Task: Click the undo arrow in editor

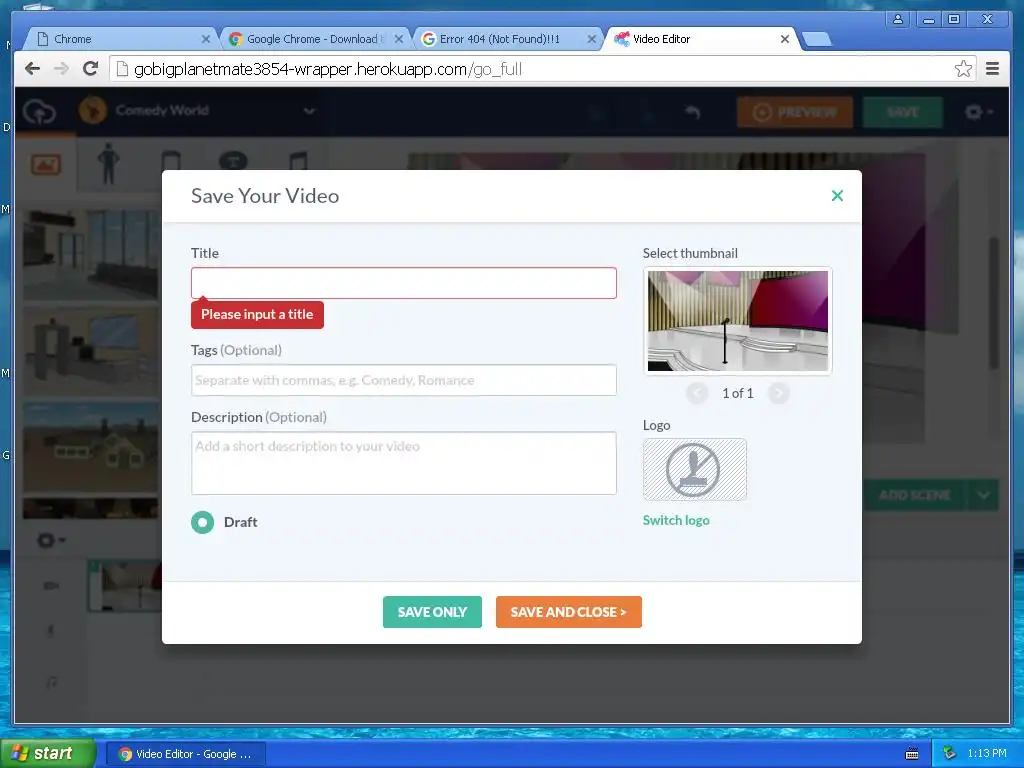Action: click(x=693, y=112)
